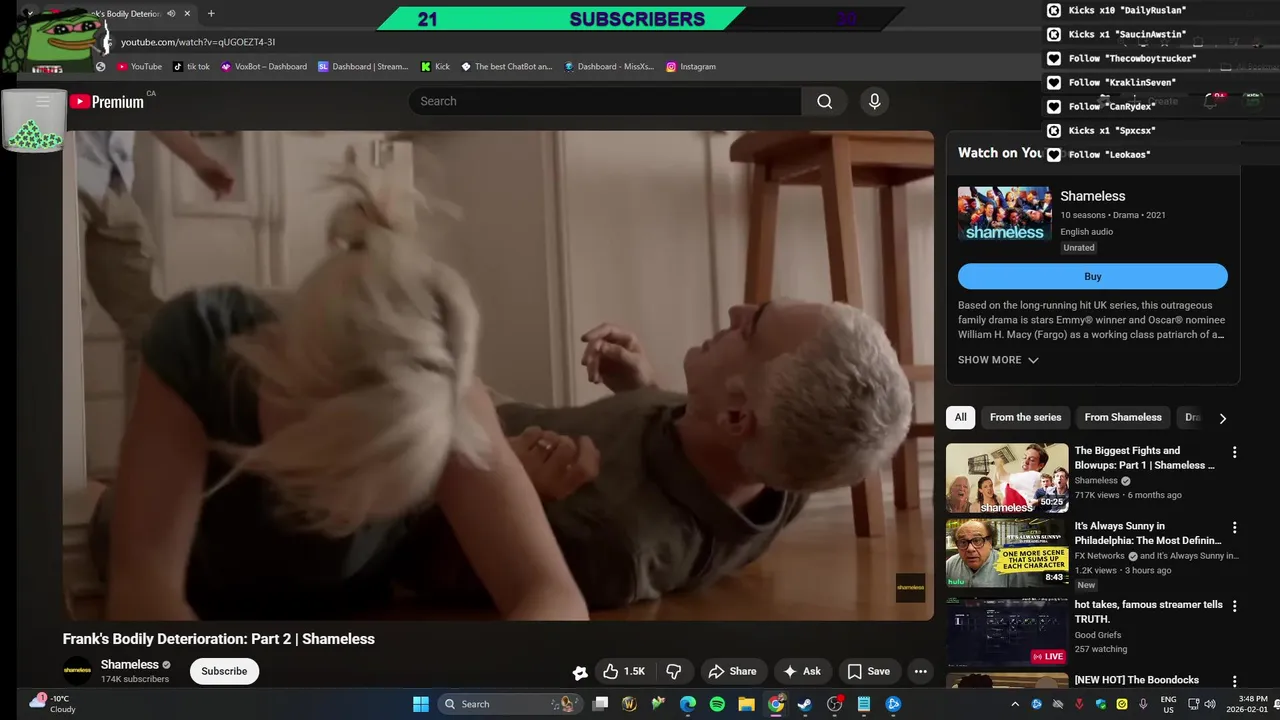This screenshot has width=1280, height=720.
Task: Like the video showing 1.5K likes
Action: [623, 671]
